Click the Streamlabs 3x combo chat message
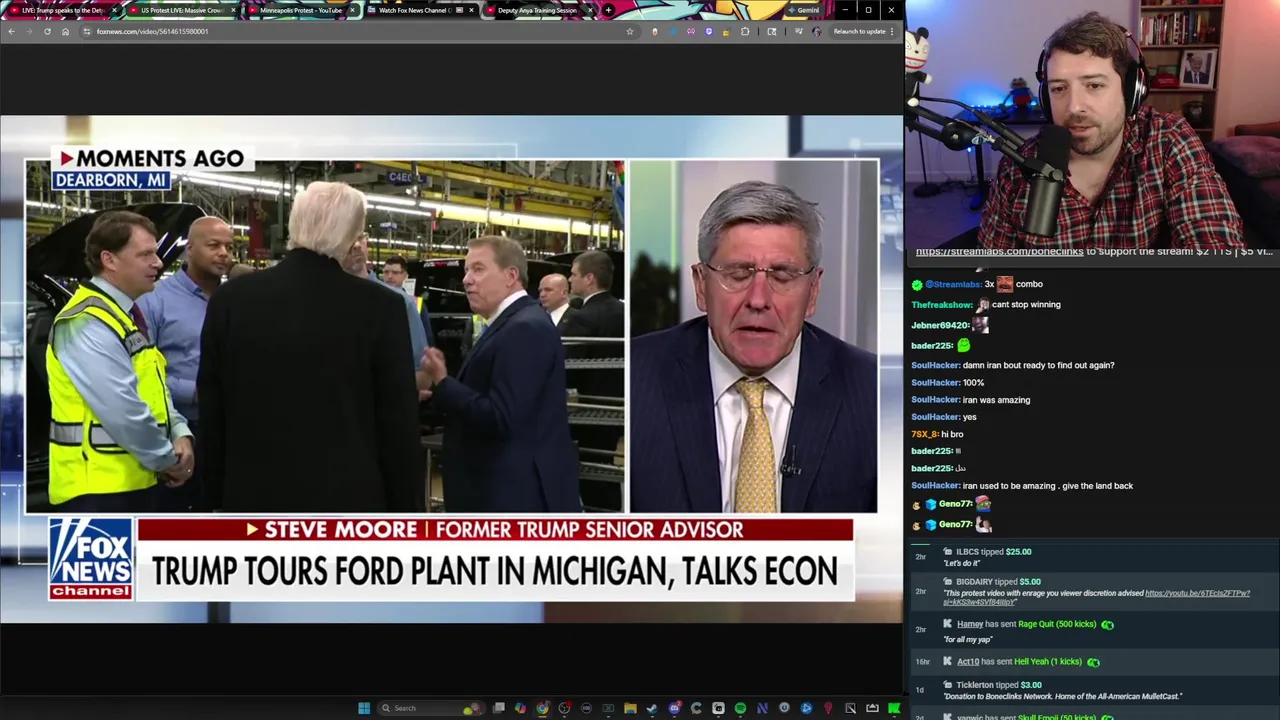The image size is (1280, 720). (978, 284)
